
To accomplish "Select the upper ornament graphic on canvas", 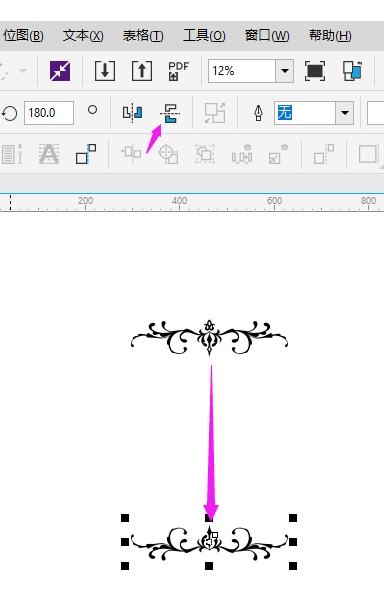I will pyautogui.click(x=209, y=337).
